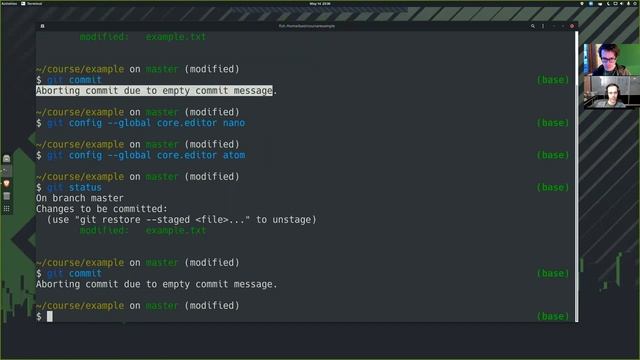Image resolution: width=640 pixels, height=360 pixels.
Task: Click the highlighted 'Aborting commit' message
Action: [x=154, y=91]
